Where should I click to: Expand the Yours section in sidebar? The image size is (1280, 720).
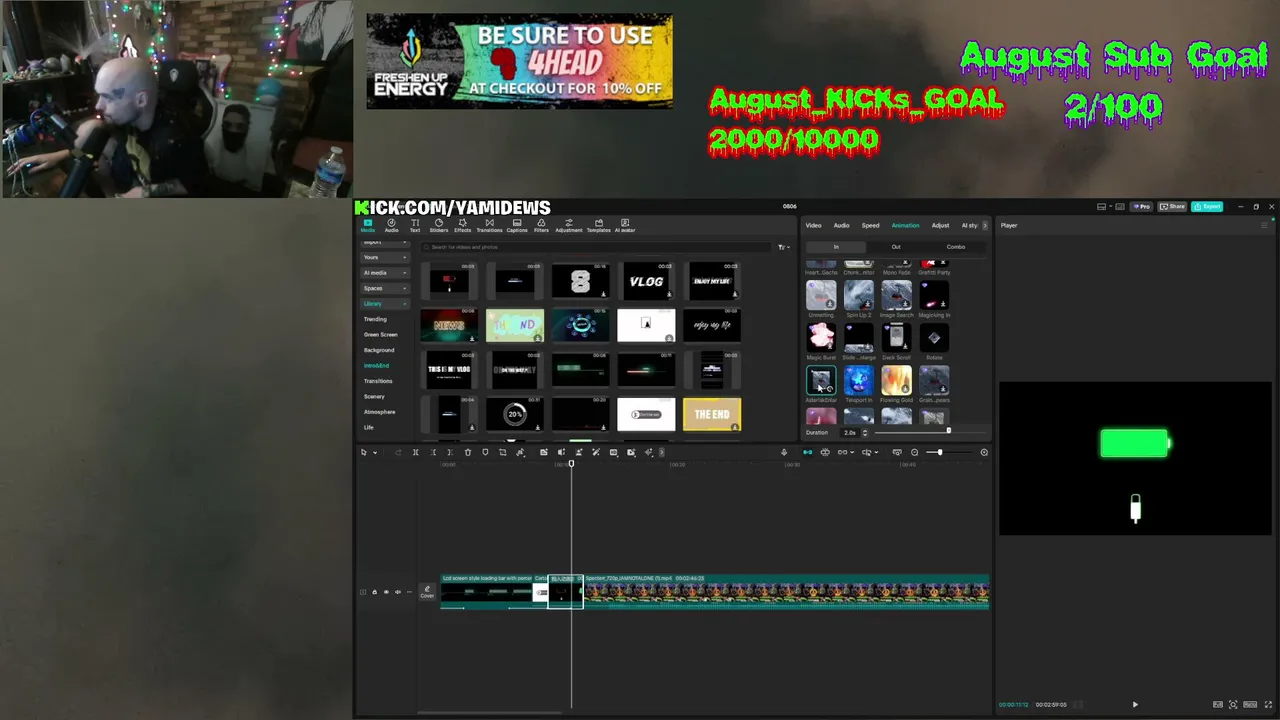coord(385,258)
